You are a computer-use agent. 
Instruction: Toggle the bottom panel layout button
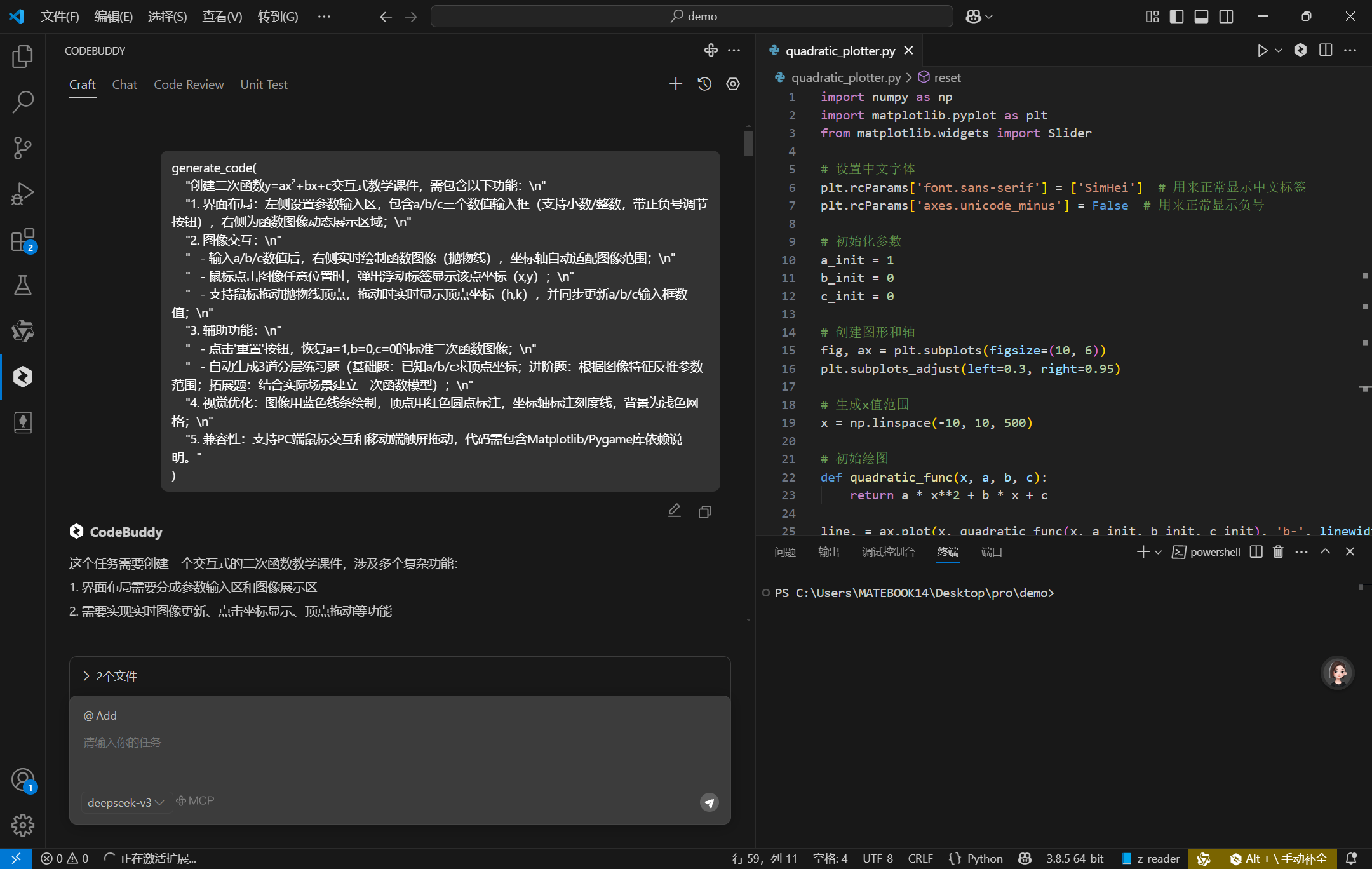click(x=1200, y=17)
